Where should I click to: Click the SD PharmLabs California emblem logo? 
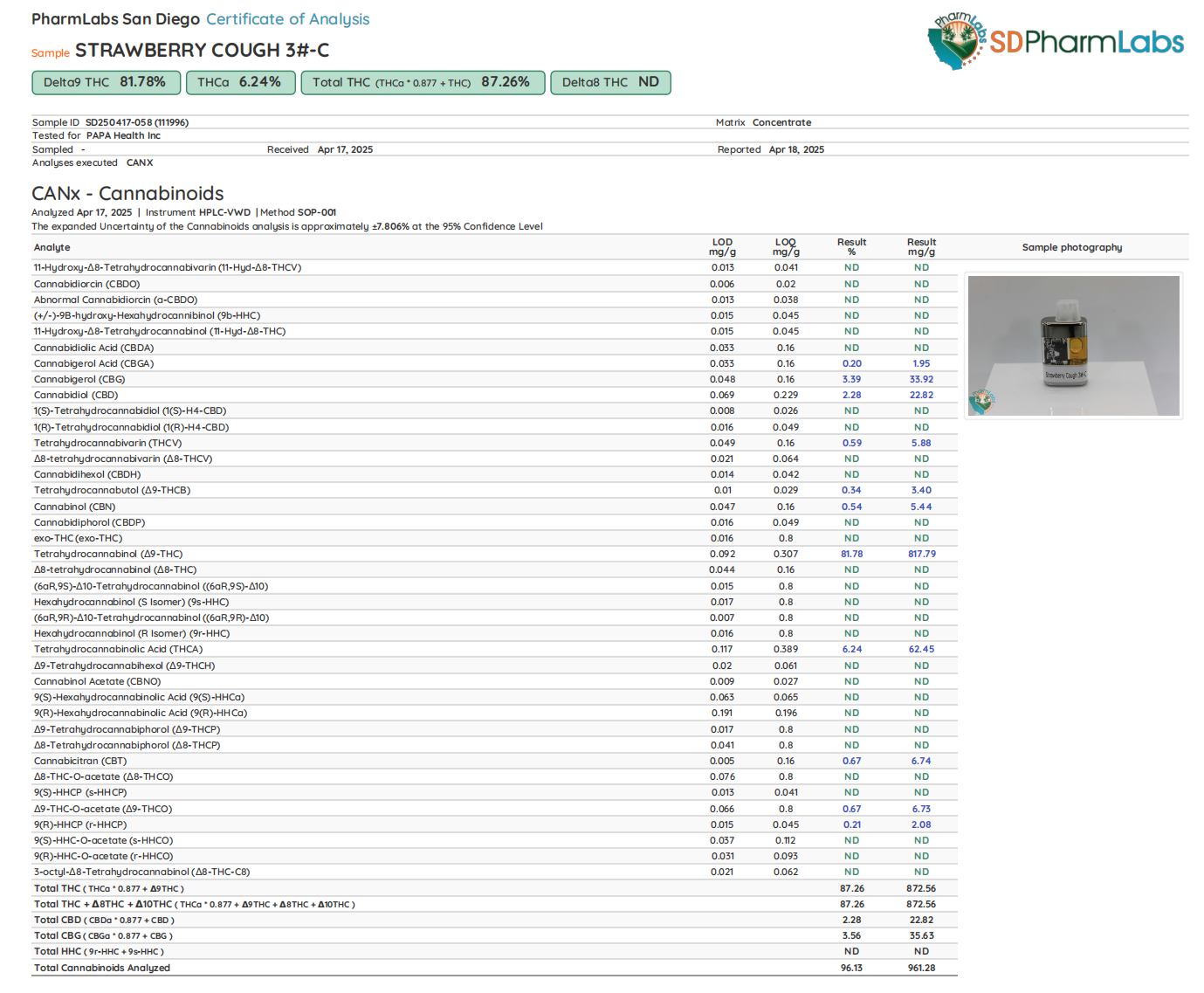(957, 41)
